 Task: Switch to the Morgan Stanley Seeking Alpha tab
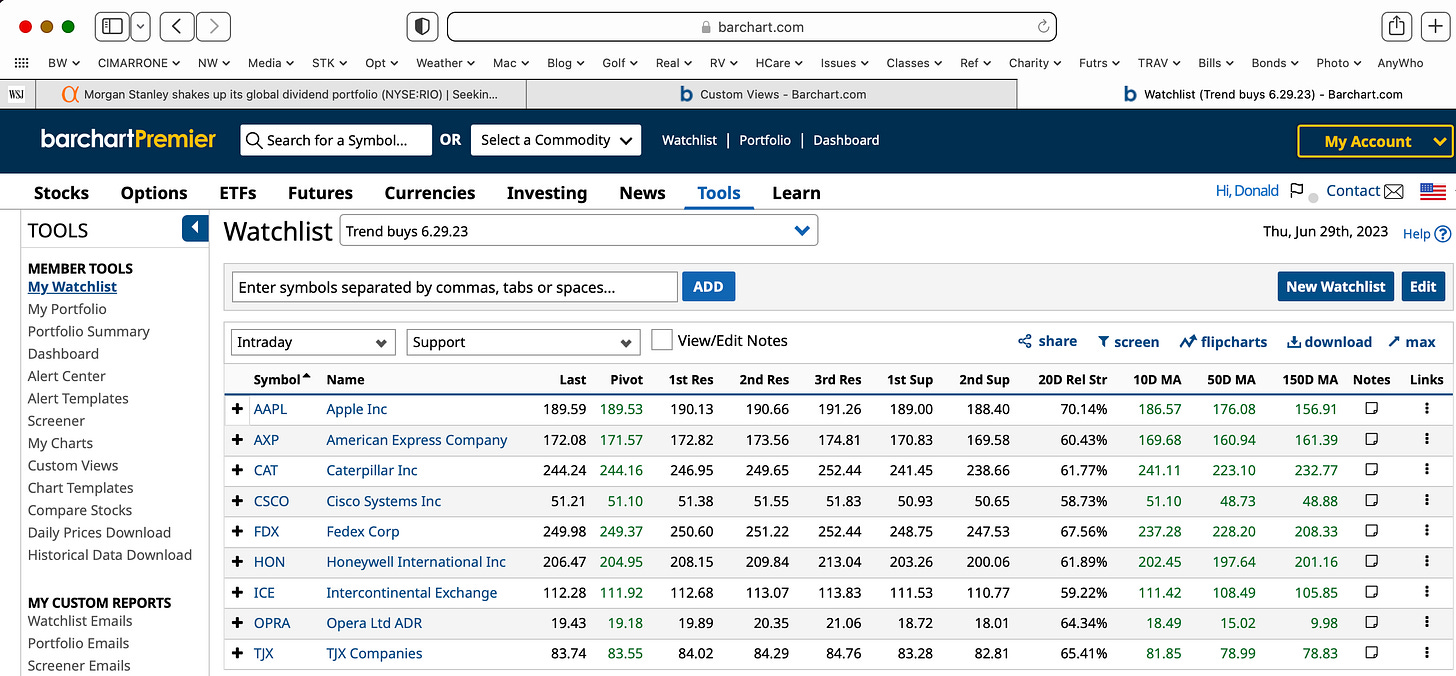pyautogui.click(x=280, y=94)
